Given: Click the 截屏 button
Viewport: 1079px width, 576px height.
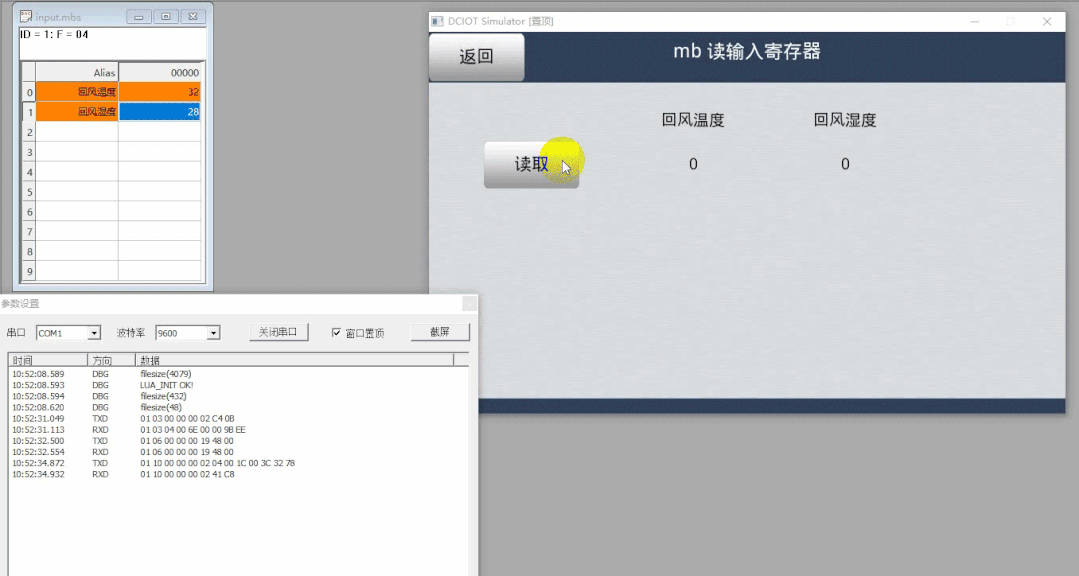Looking at the screenshot, I should pos(440,332).
